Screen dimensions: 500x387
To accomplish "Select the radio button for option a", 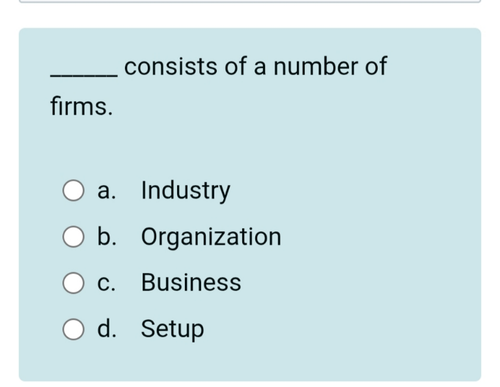I will tap(73, 190).
